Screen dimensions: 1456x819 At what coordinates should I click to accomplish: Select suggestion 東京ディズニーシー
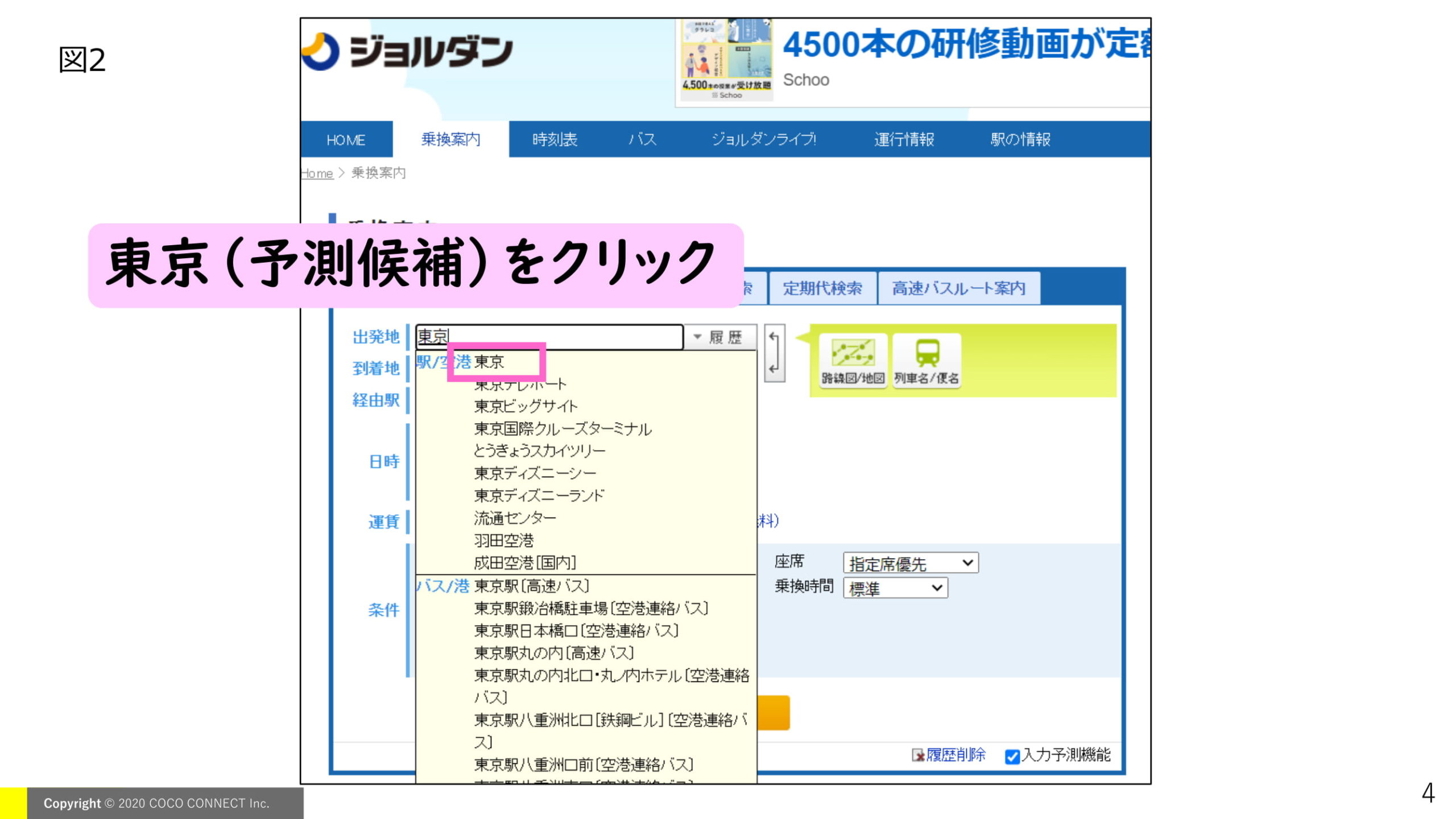[x=535, y=473]
